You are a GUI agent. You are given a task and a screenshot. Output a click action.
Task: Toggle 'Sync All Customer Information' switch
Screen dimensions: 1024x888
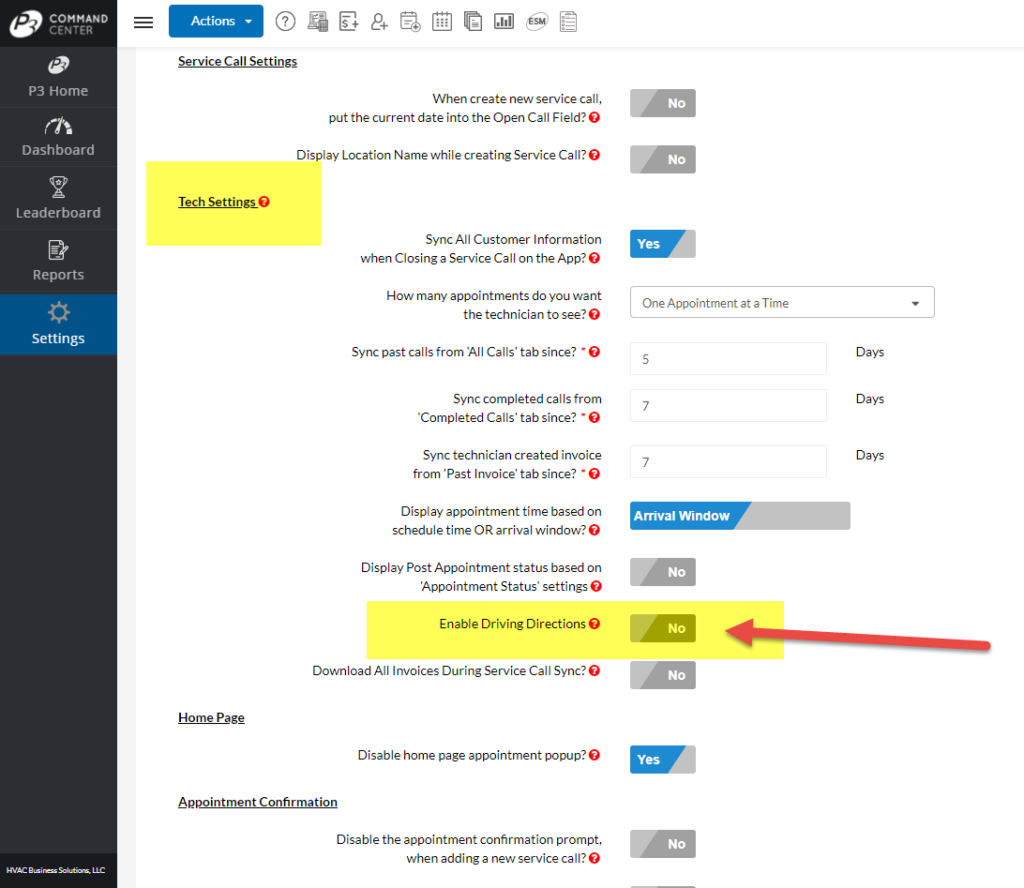click(662, 243)
